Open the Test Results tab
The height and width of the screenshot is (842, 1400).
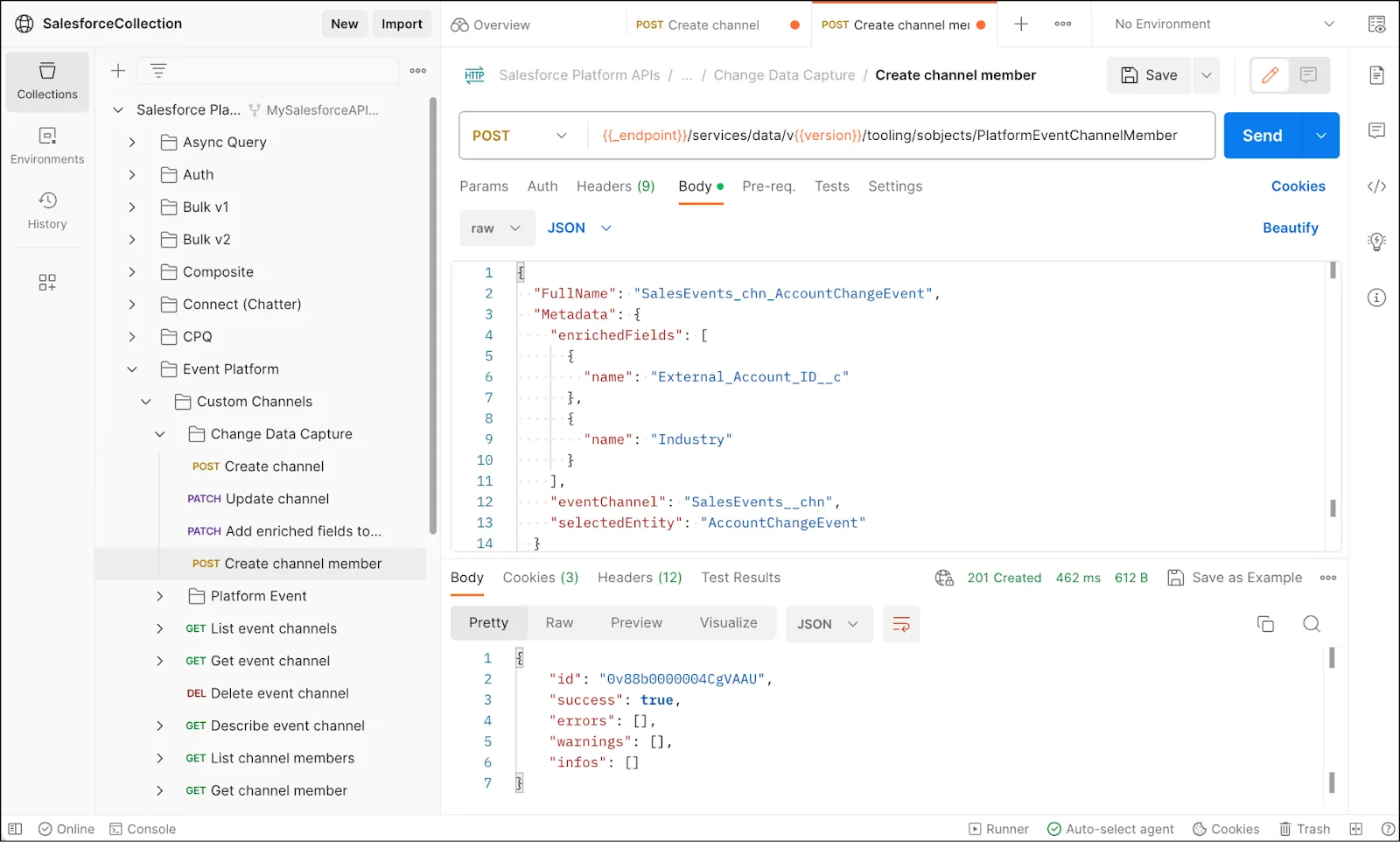[x=741, y=578]
